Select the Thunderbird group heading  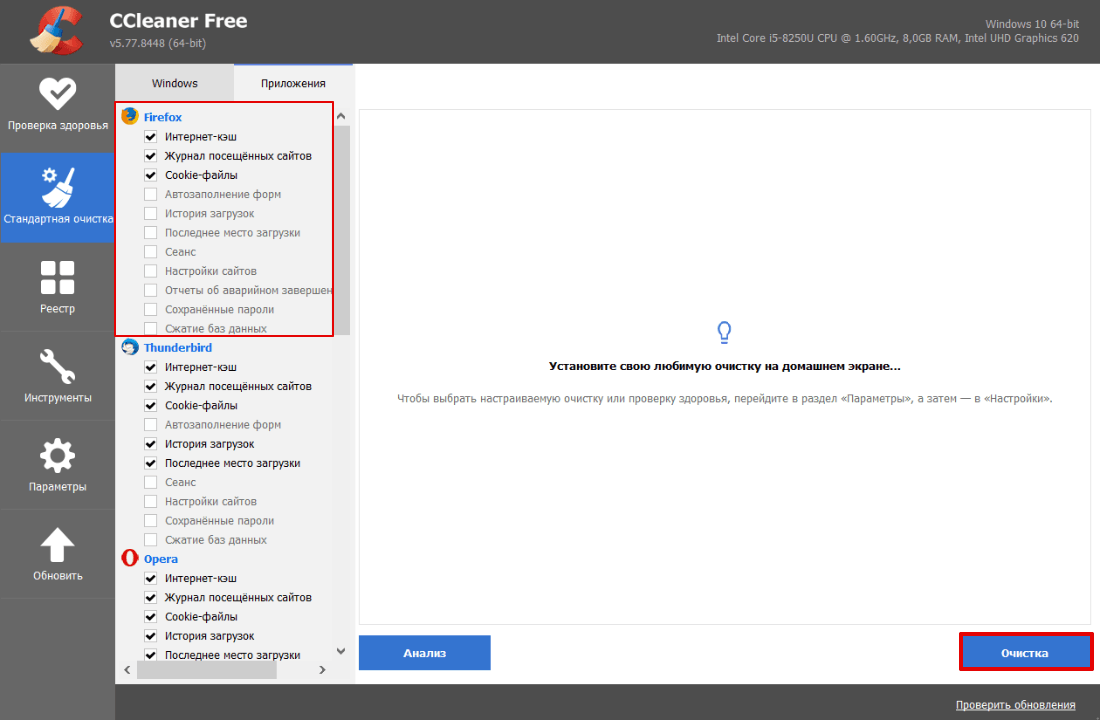(x=177, y=347)
